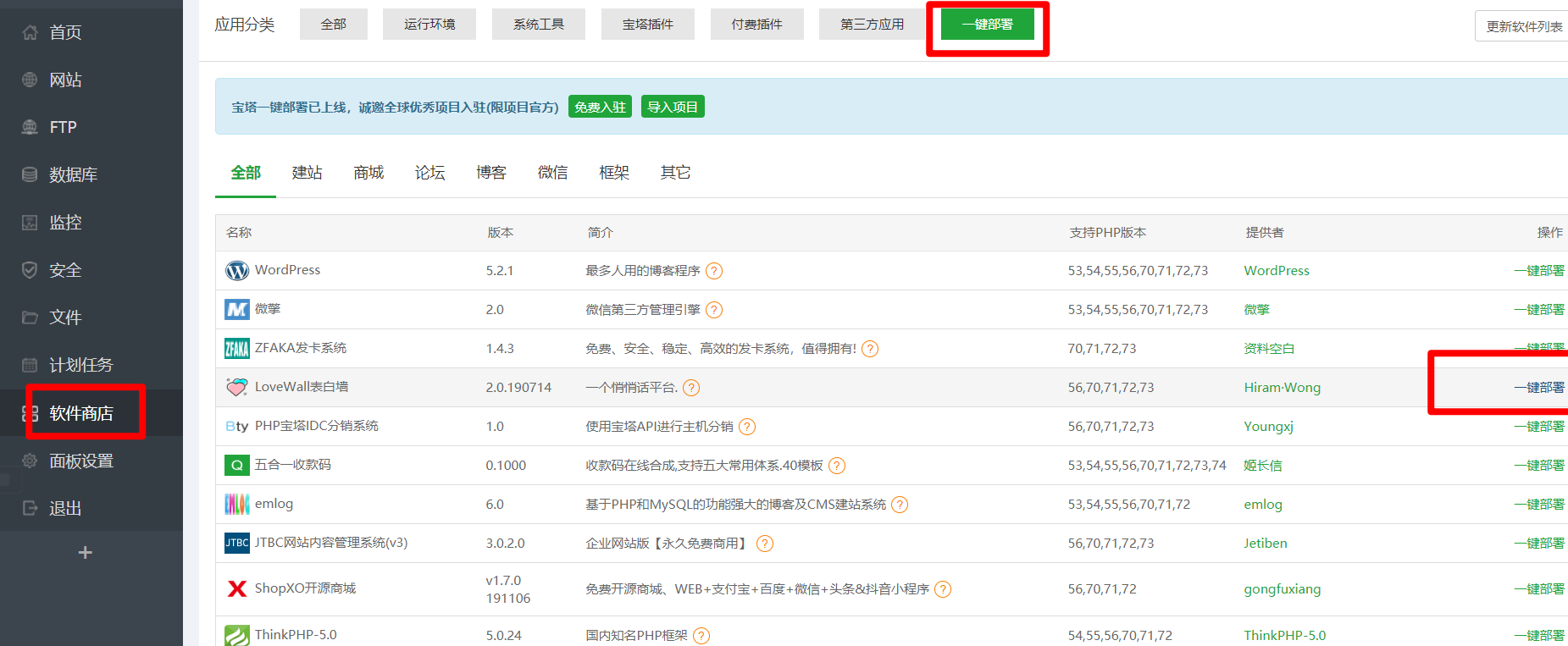Click the emlog logo icon
1568x646 pixels.
(237, 505)
